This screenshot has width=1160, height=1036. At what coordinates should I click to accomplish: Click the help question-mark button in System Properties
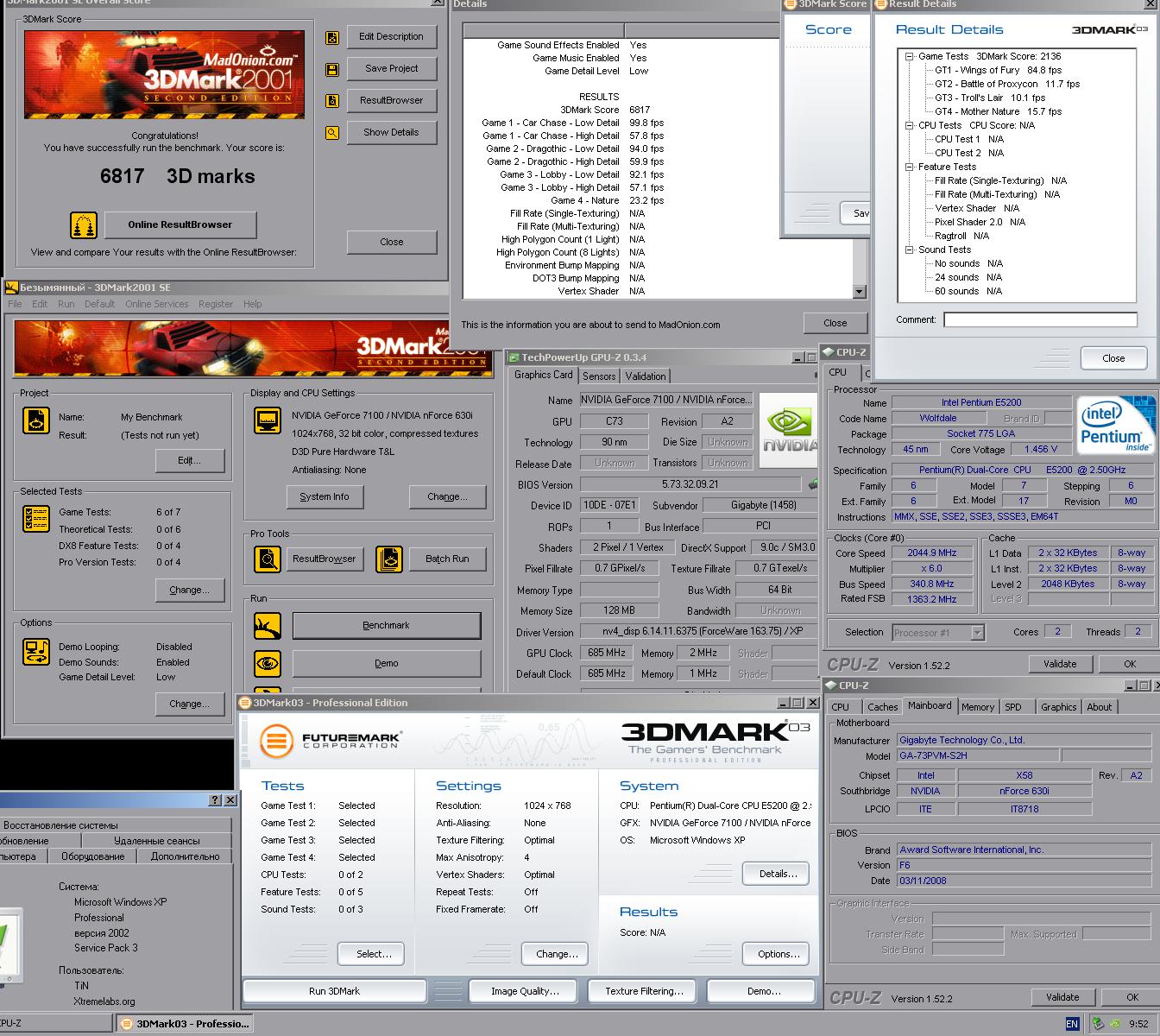coord(215,800)
